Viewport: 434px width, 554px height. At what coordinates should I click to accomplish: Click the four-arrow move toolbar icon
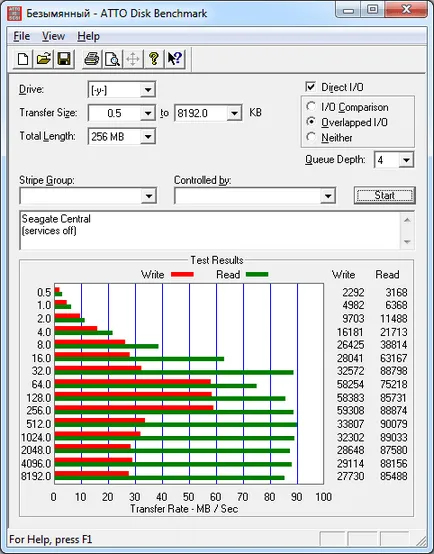pyautogui.click(x=133, y=59)
